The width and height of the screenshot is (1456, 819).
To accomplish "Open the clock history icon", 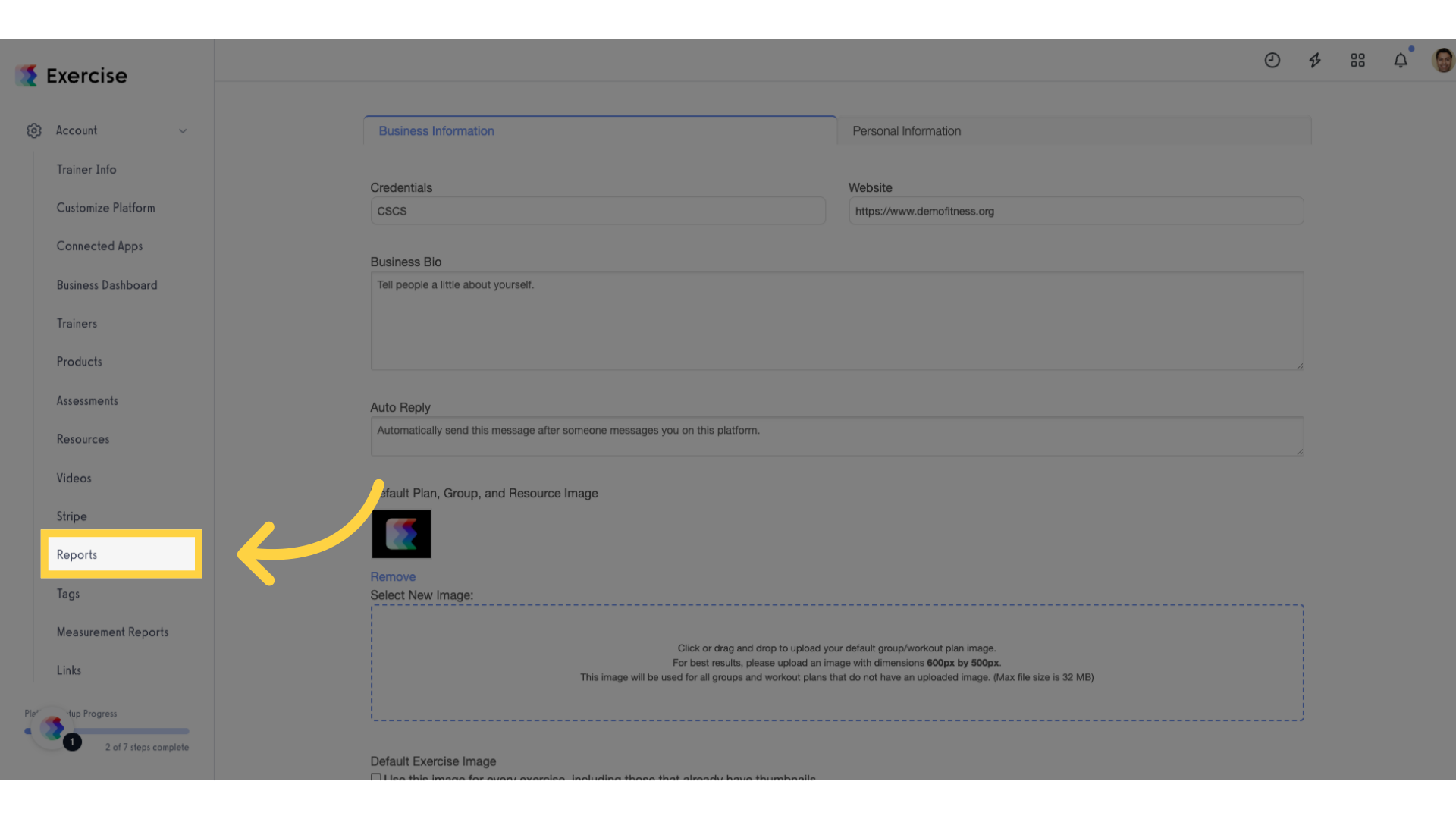I will pyautogui.click(x=1272, y=60).
